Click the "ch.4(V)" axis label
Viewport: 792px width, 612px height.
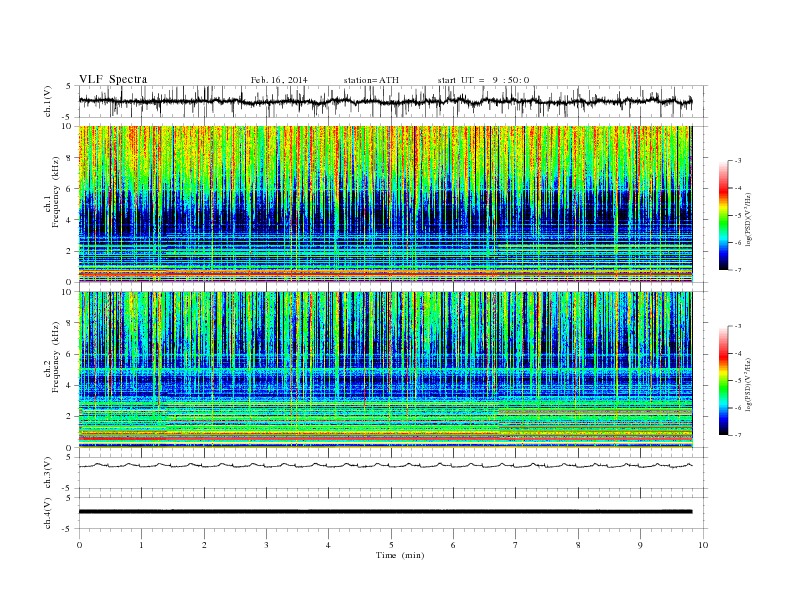click(x=48, y=513)
